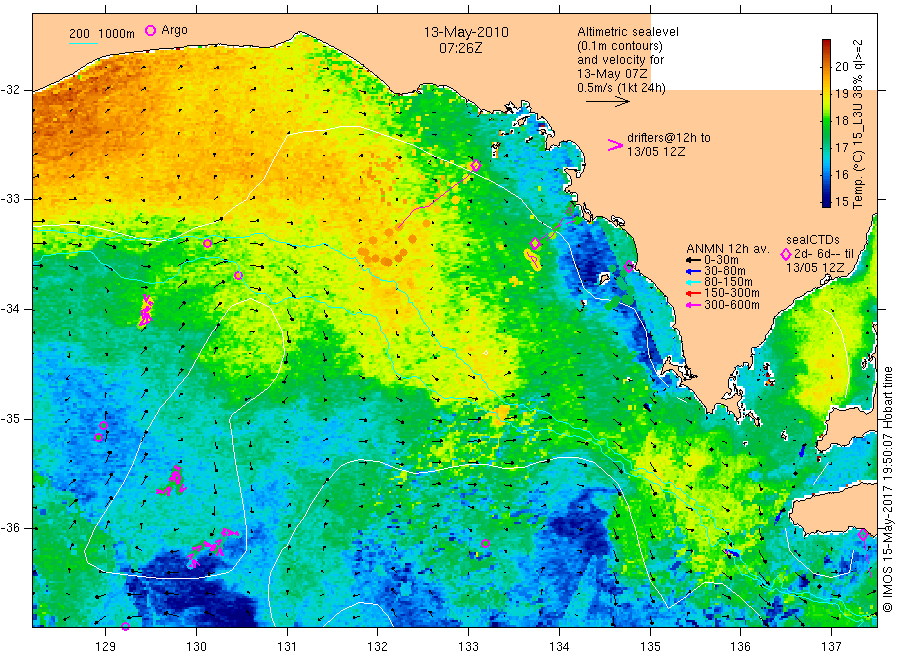The width and height of the screenshot is (900, 660).
Task: Click the 137 longitude axis label
Action: tap(832, 647)
